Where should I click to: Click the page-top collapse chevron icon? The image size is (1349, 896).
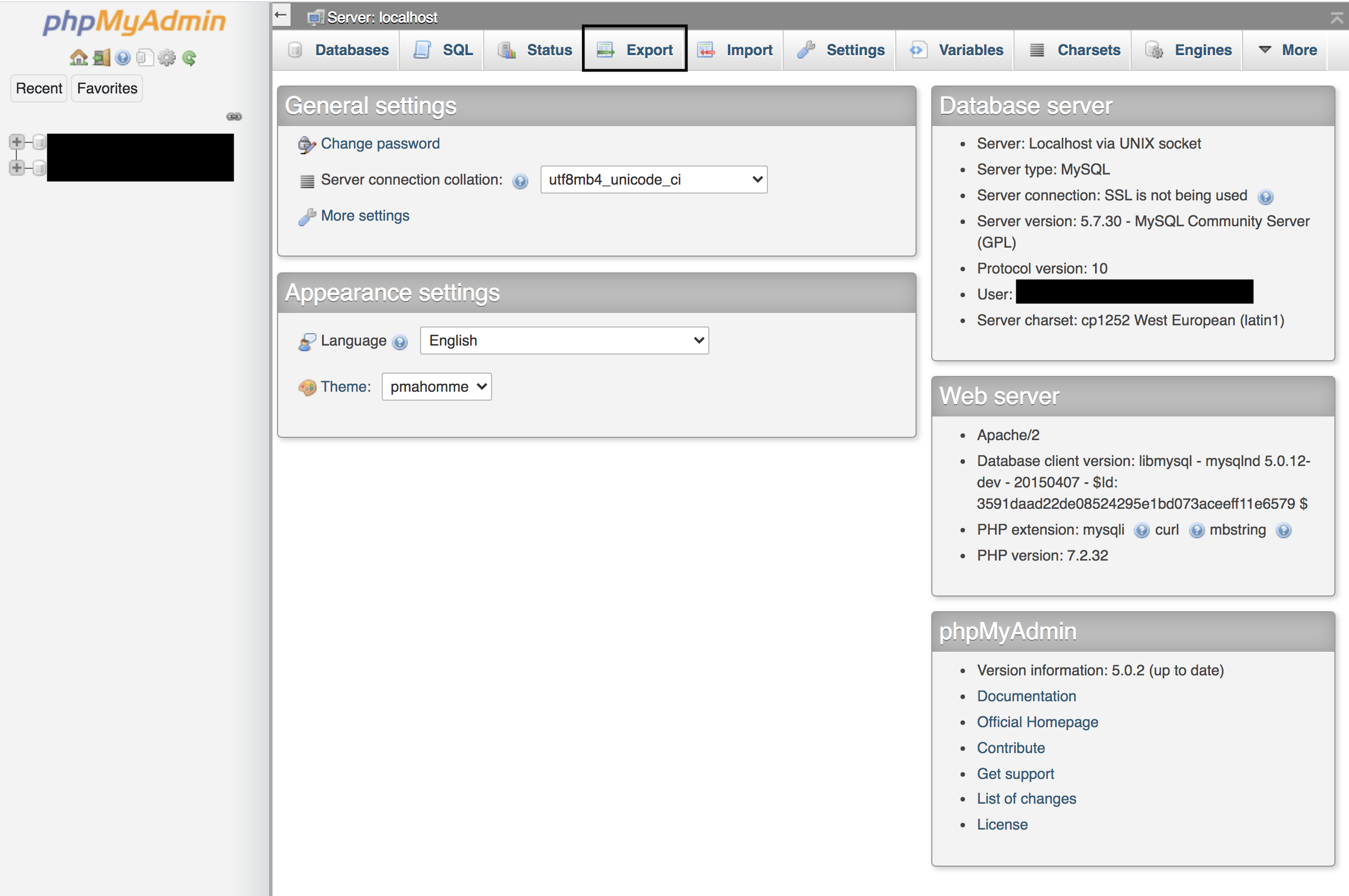click(x=1337, y=18)
